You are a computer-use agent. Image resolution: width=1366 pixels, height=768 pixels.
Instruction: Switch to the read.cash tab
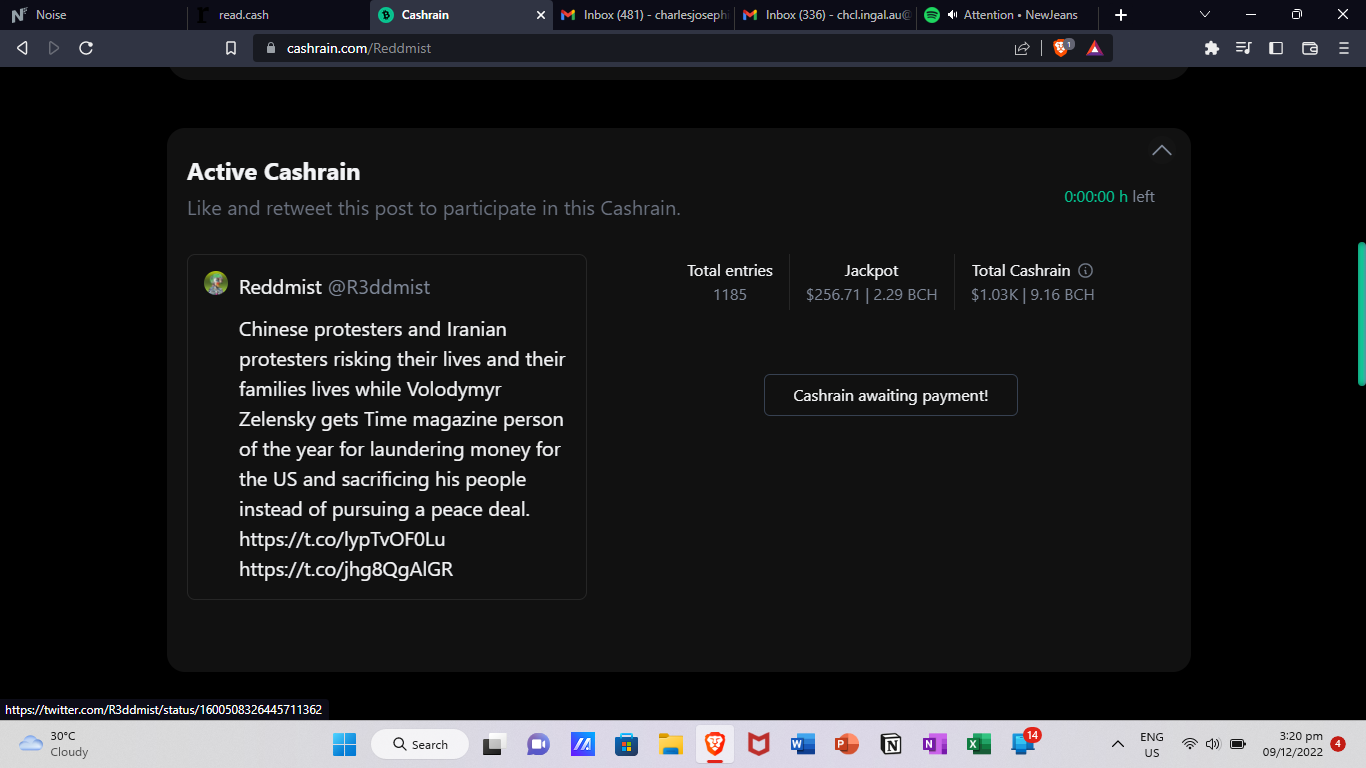278,15
